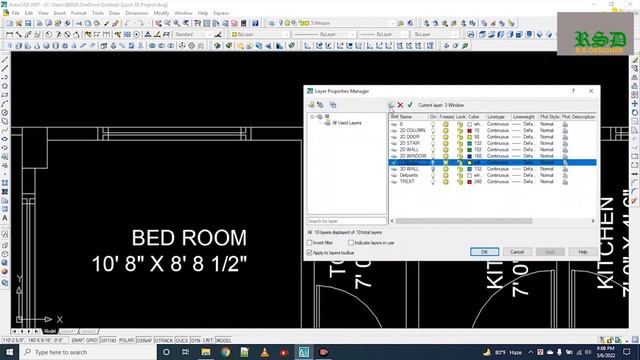This screenshot has width=640, height=360.
Task: Click the Help button in layer dialog
Action: click(x=582, y=252)
